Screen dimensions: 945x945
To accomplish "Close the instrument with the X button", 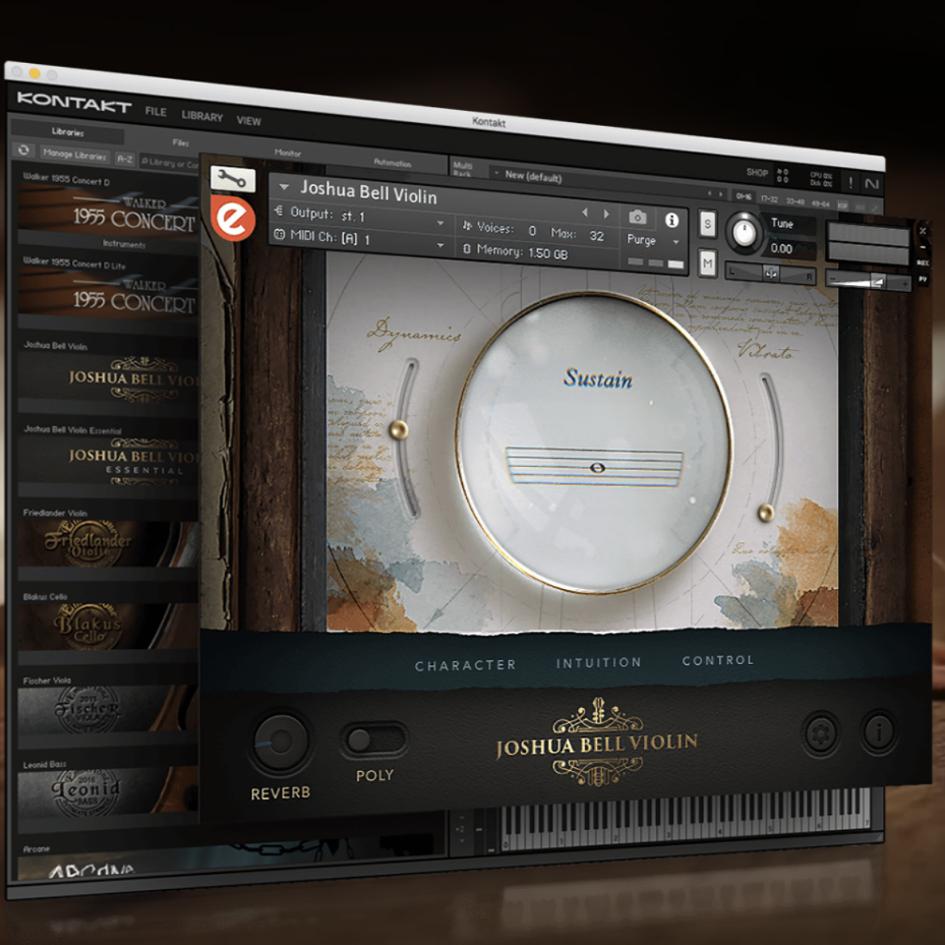I will click(922, 231).
